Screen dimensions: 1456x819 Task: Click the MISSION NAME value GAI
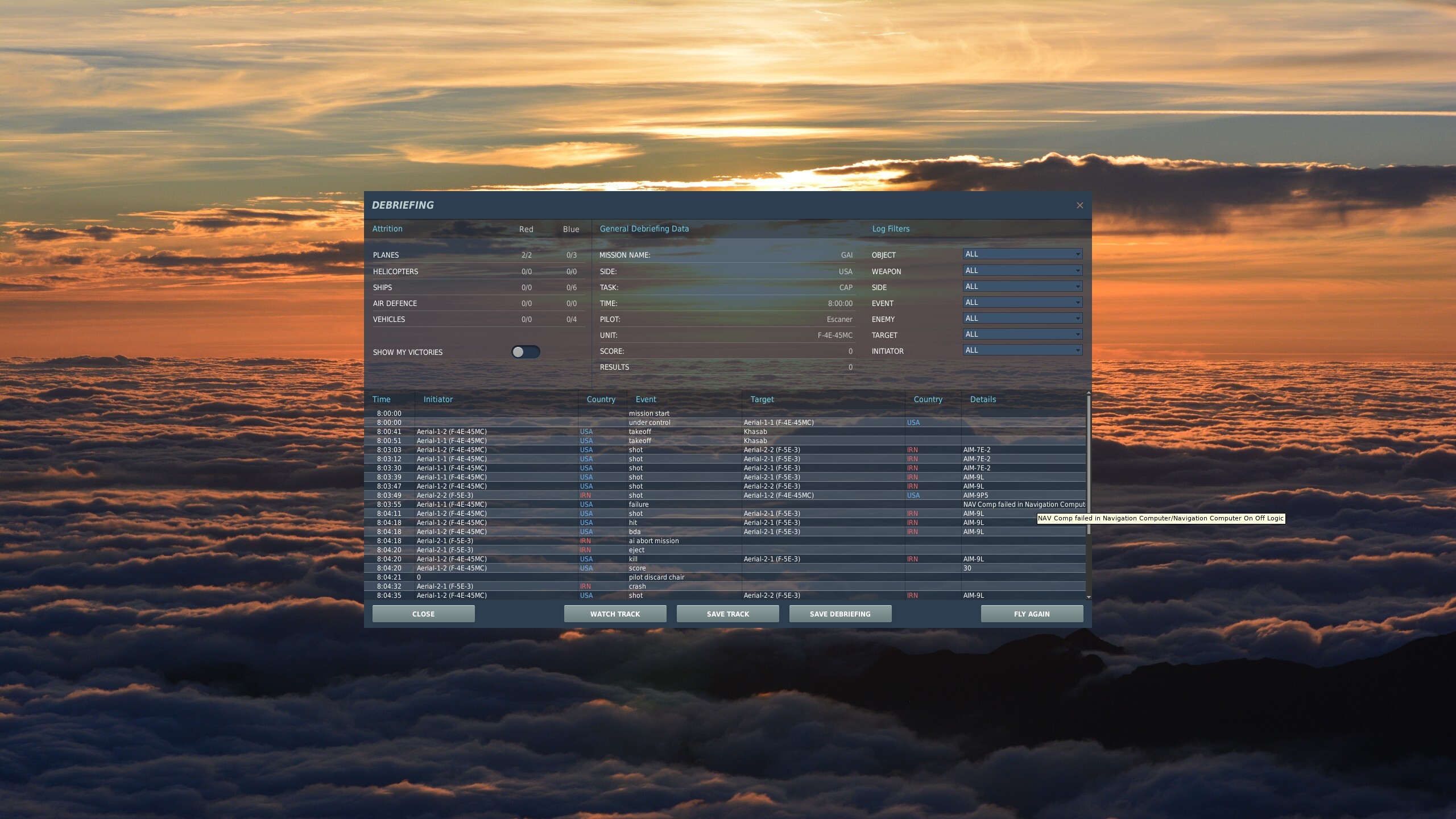tap(847, 255)
